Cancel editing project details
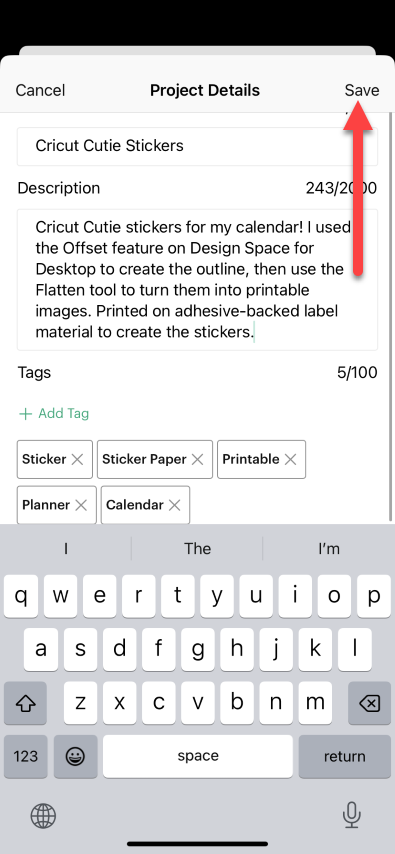395x854 pixels. click(x=40, y=90)
